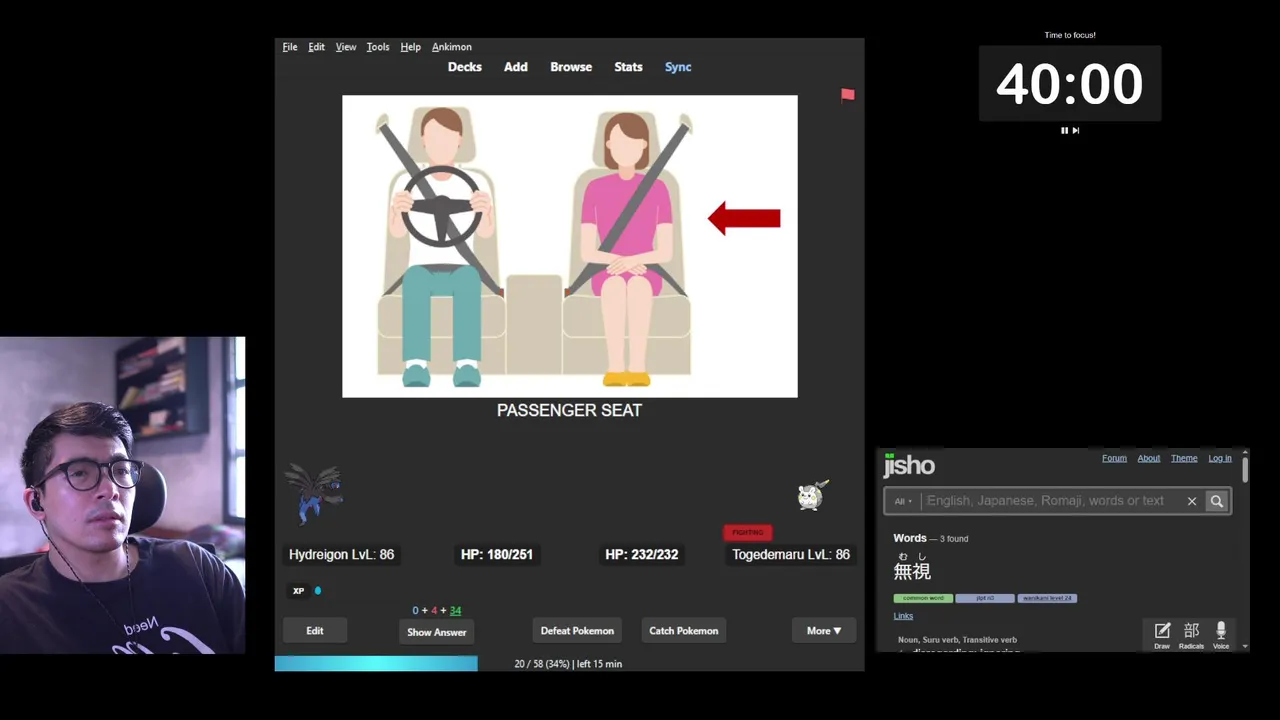Image resolution: width=1280 pixels, height=720 pixels.
Task: Click the Togedemaru Pokemon sprite
Action: 812,495
